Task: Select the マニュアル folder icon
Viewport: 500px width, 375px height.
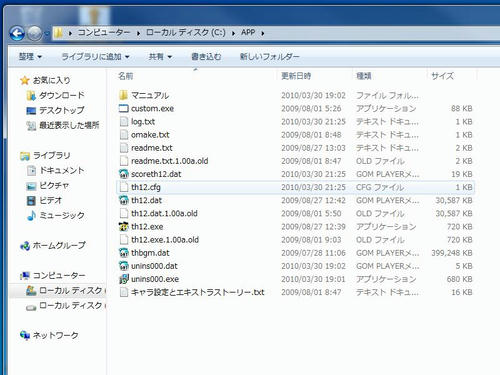Action: 124,95
